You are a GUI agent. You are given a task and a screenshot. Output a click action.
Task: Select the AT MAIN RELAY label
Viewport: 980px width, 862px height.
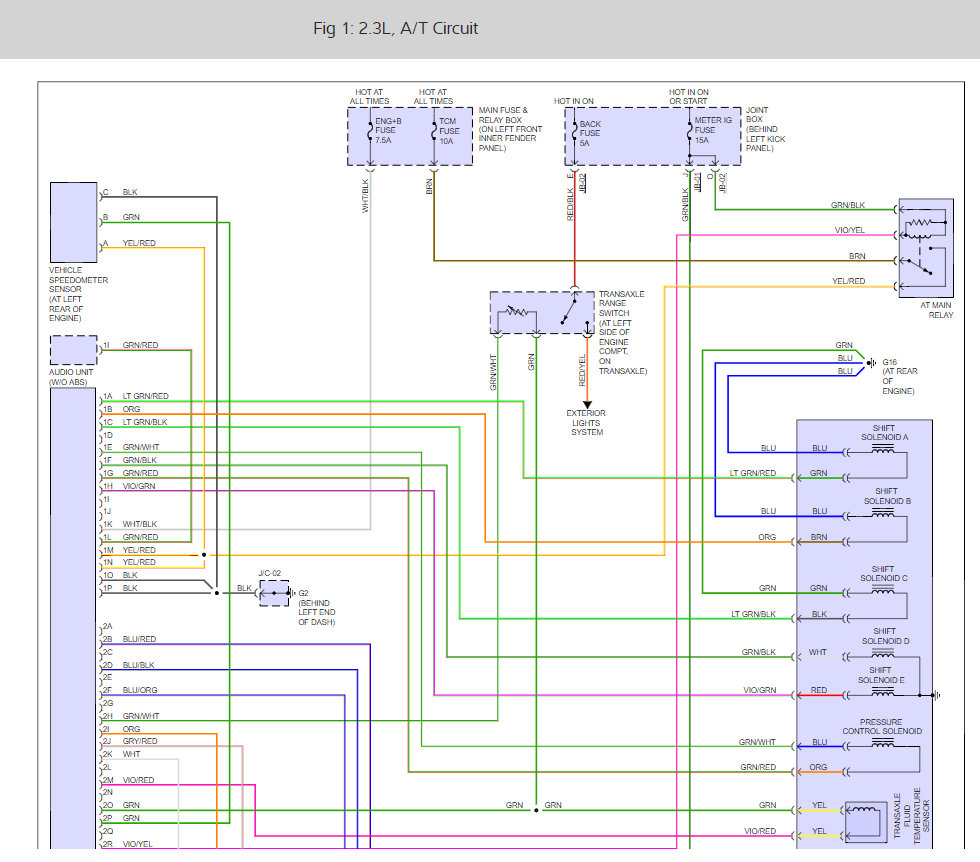[936, 310]
